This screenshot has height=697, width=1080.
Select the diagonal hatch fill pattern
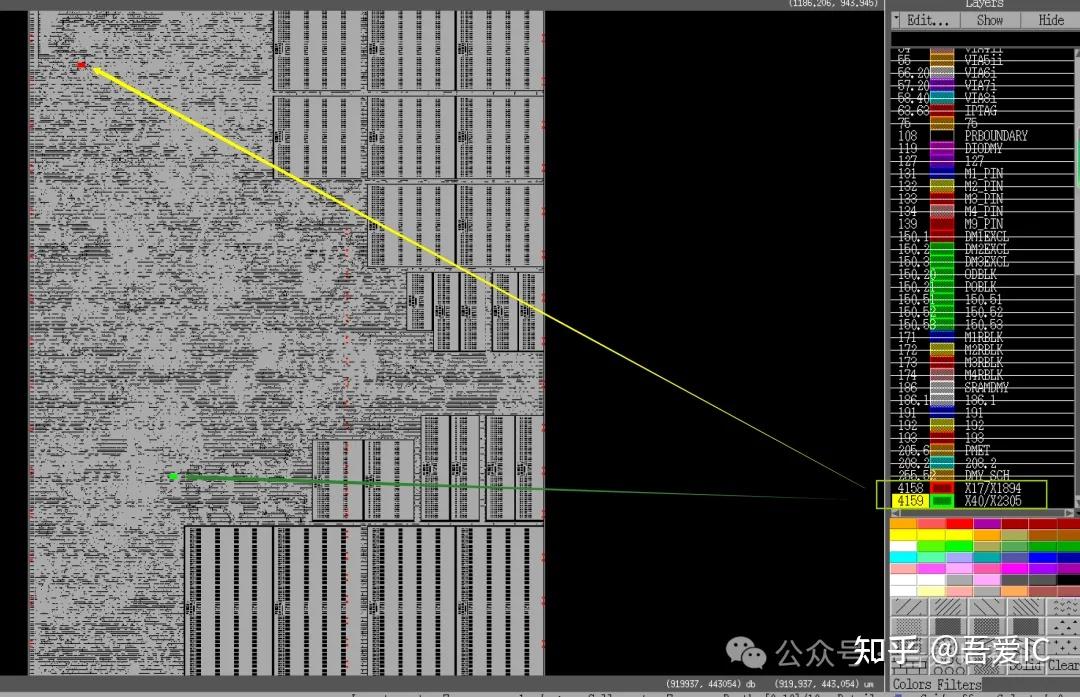(909, 606)
